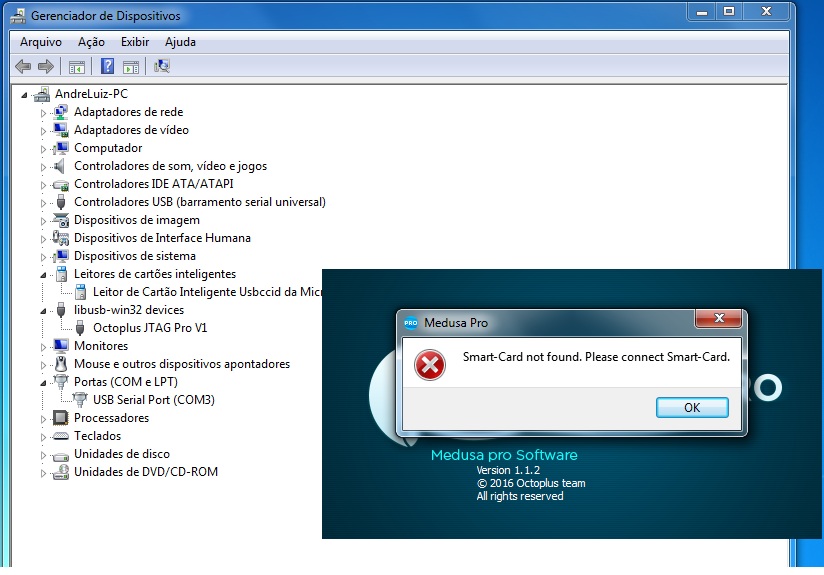Click the Dispositivos de imagem camera icon
This screenshot has width=824, height=575.
click(61, 220)
